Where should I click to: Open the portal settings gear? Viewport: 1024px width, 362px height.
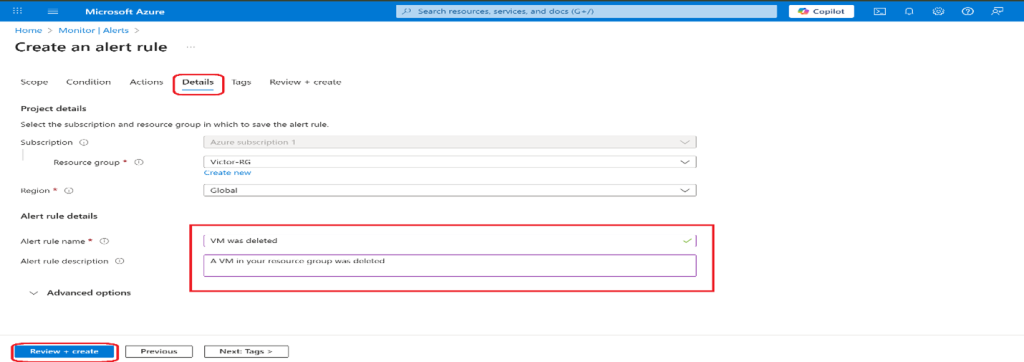pos(939,11)
